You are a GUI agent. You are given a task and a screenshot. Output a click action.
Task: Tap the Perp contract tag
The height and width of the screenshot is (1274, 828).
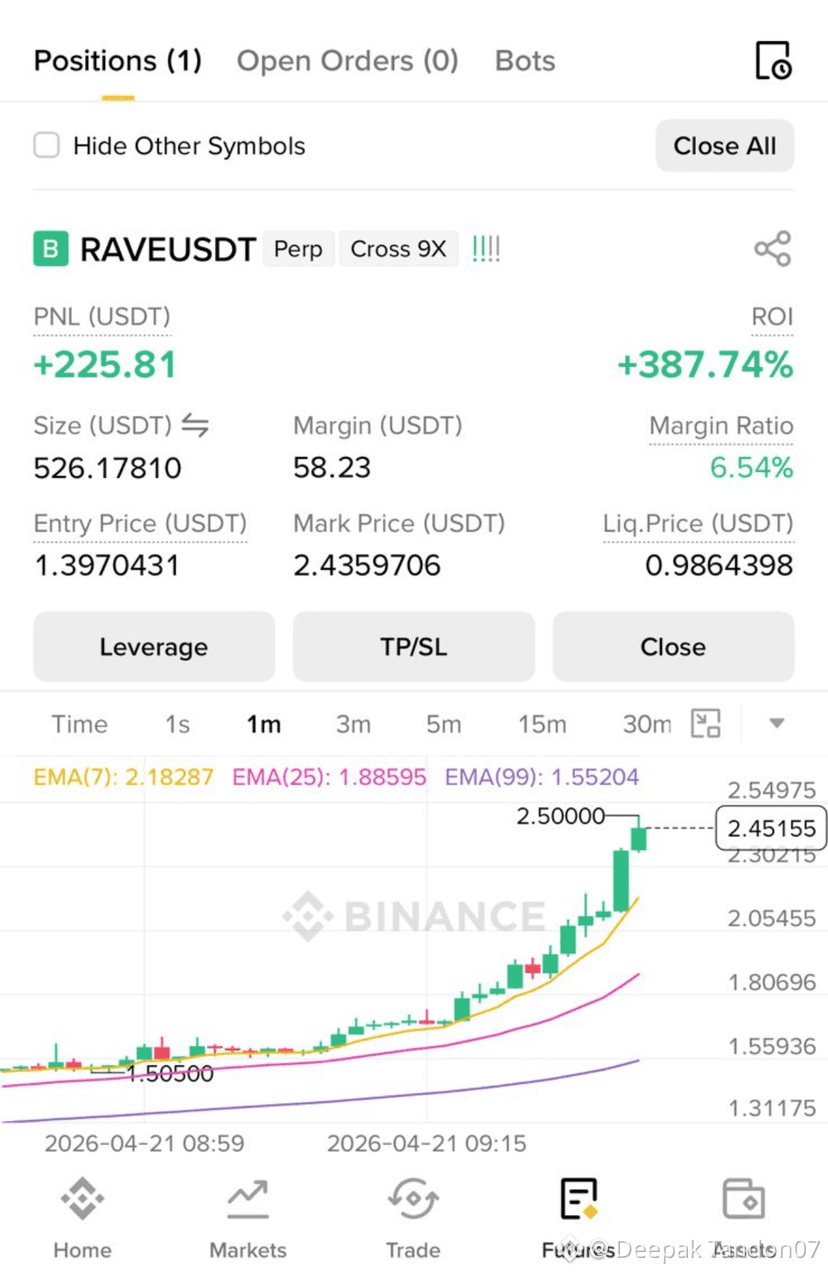point(298,249)
